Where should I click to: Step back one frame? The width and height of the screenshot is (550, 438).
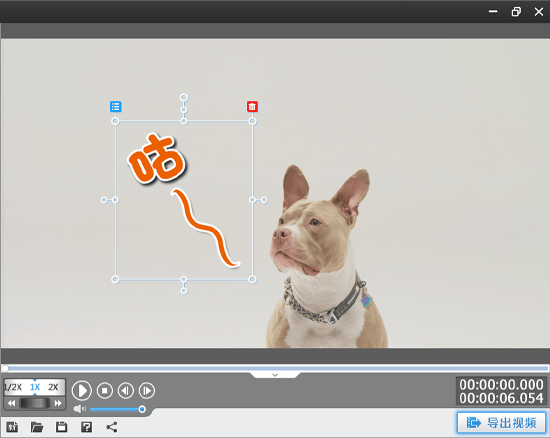point(126,390)
